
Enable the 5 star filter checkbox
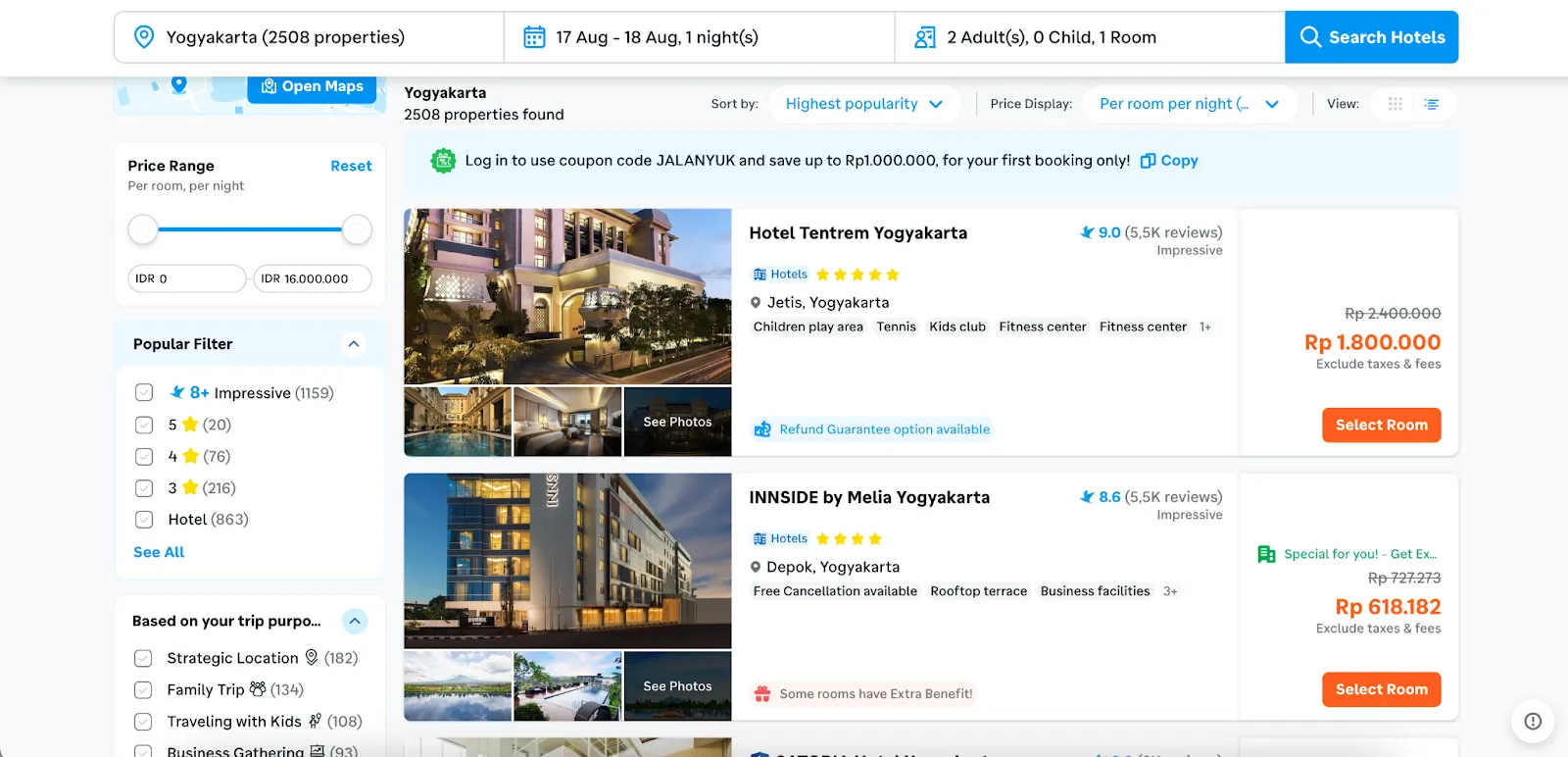pyautogui.click(x=144, y=425)
